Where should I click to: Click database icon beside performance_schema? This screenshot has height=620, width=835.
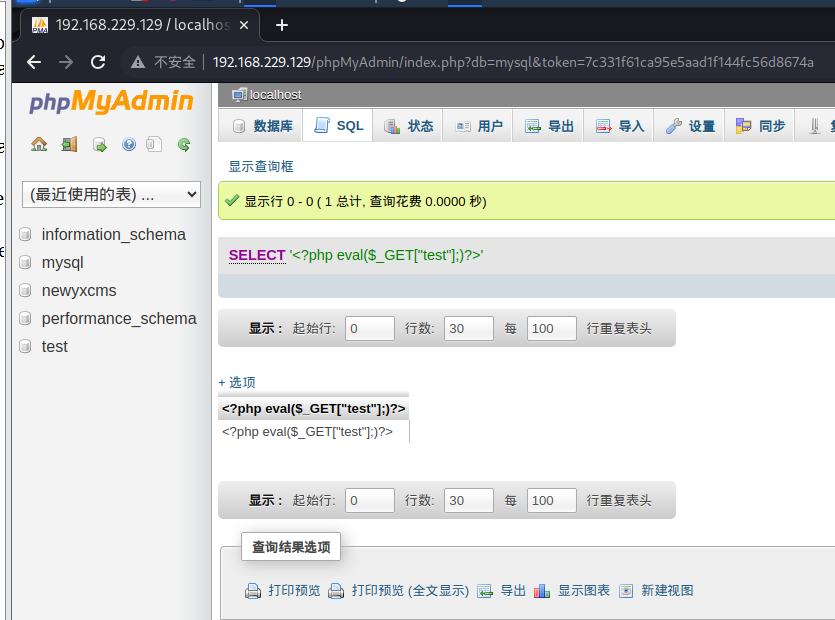tap(25, 319)
